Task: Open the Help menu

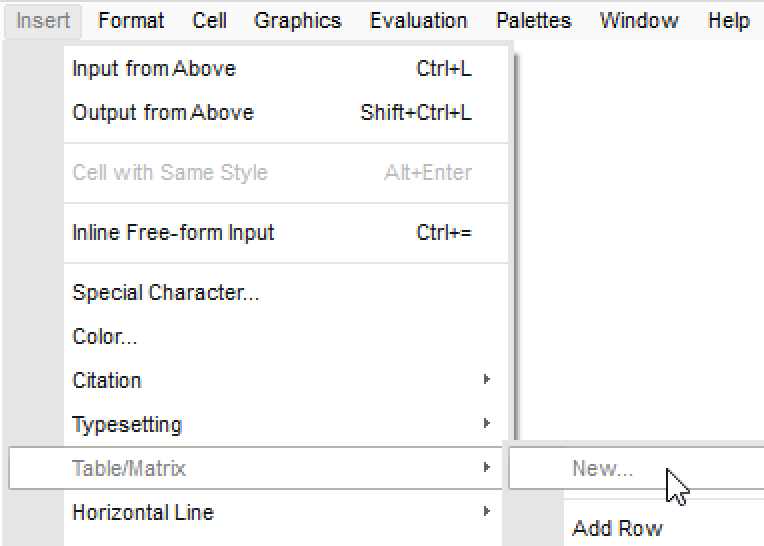Action: click(728, 20)
